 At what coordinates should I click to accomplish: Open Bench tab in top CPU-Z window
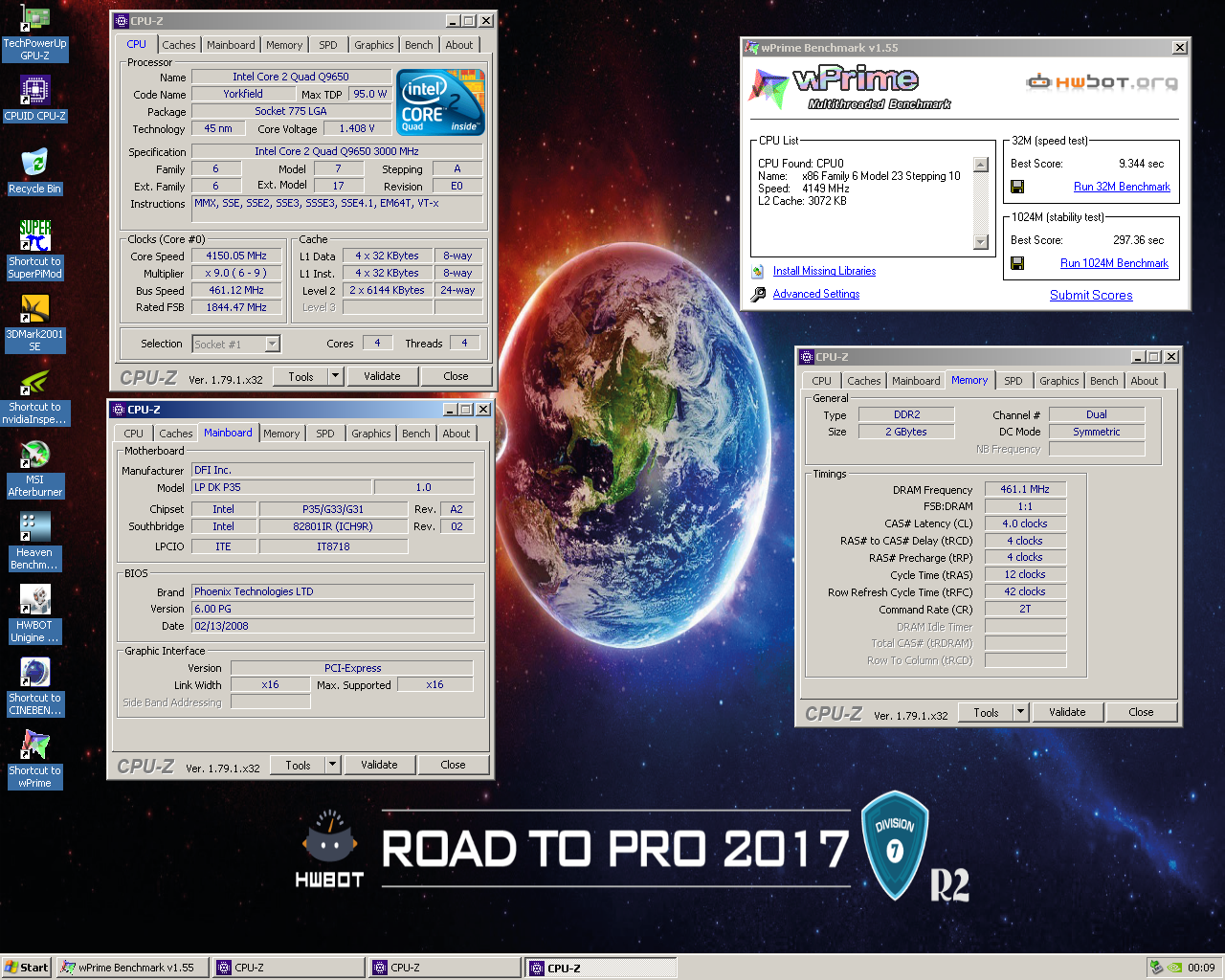419,45
